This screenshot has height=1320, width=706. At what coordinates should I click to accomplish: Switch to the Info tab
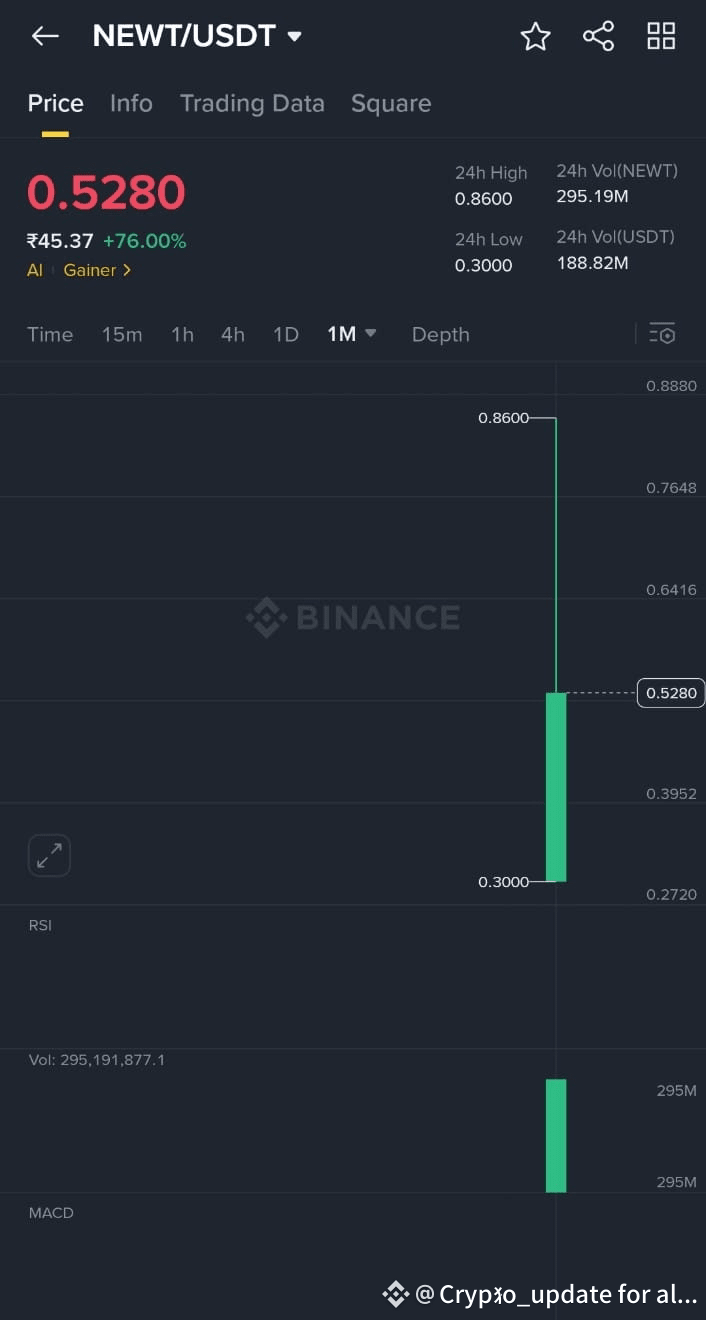131,103
